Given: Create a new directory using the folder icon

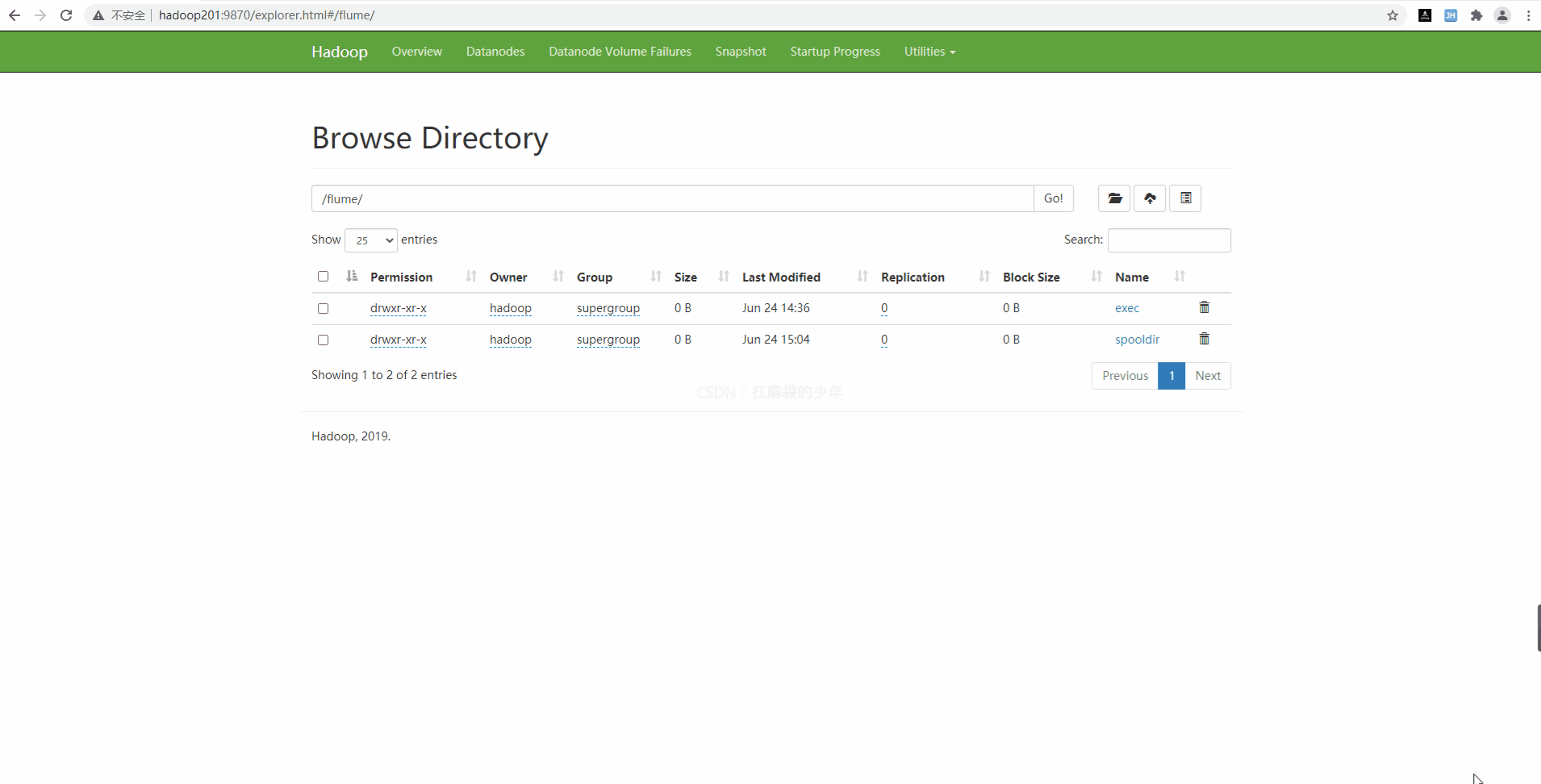Looking at the screenshot, I should [1114, 198].
